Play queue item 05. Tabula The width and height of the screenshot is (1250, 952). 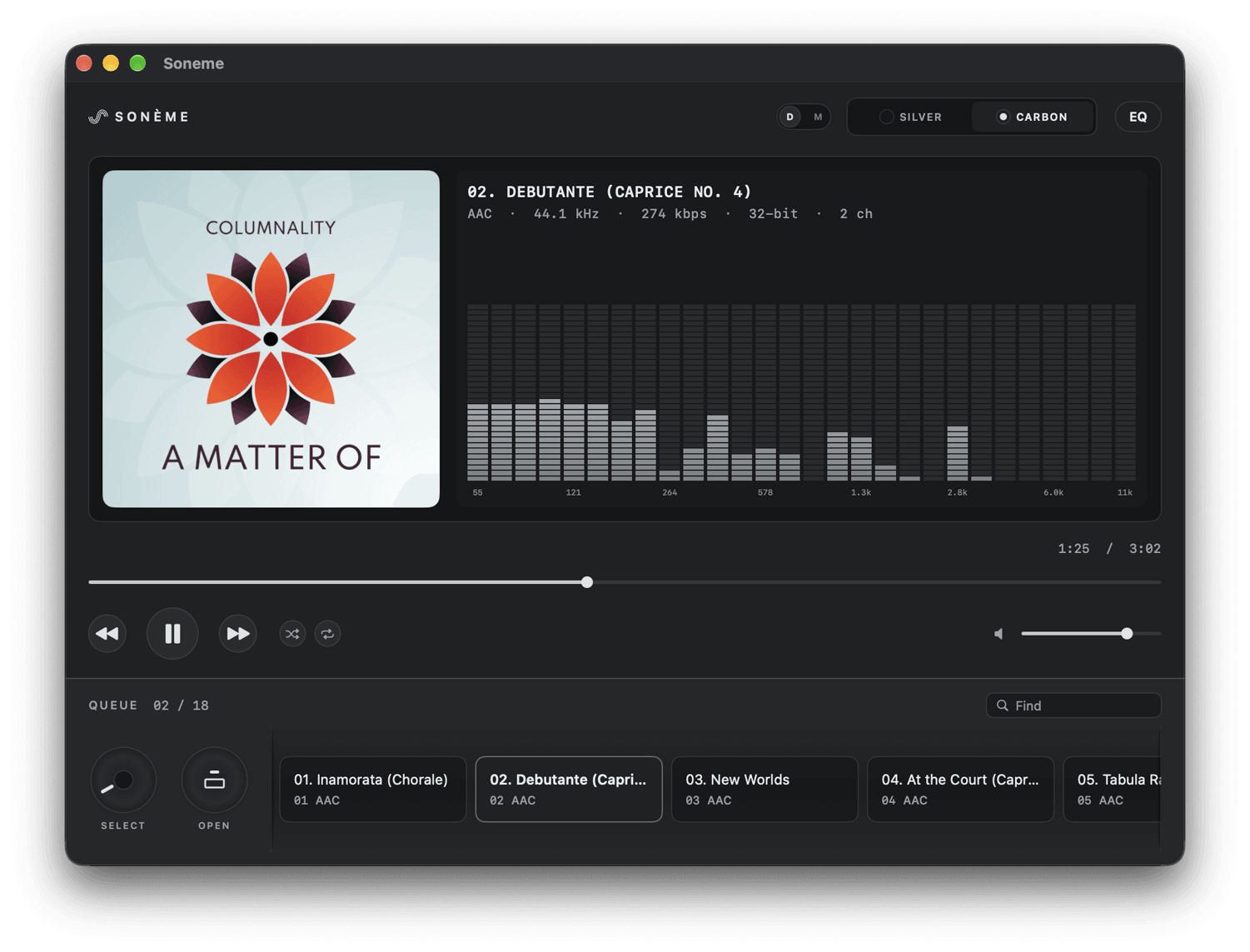[1113, 789]
